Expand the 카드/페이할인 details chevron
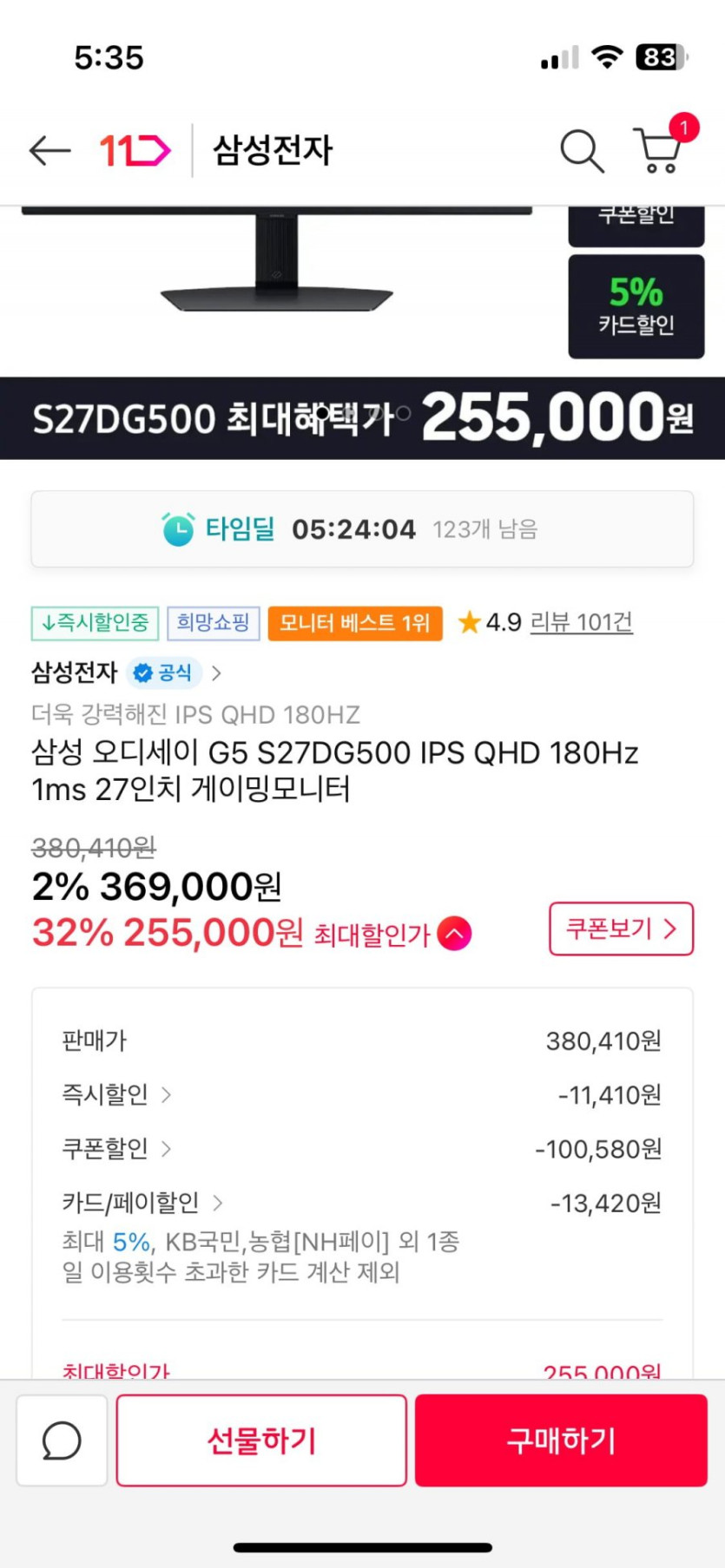The width and height of the screenshot is (725, 1568). (218, 1203)
